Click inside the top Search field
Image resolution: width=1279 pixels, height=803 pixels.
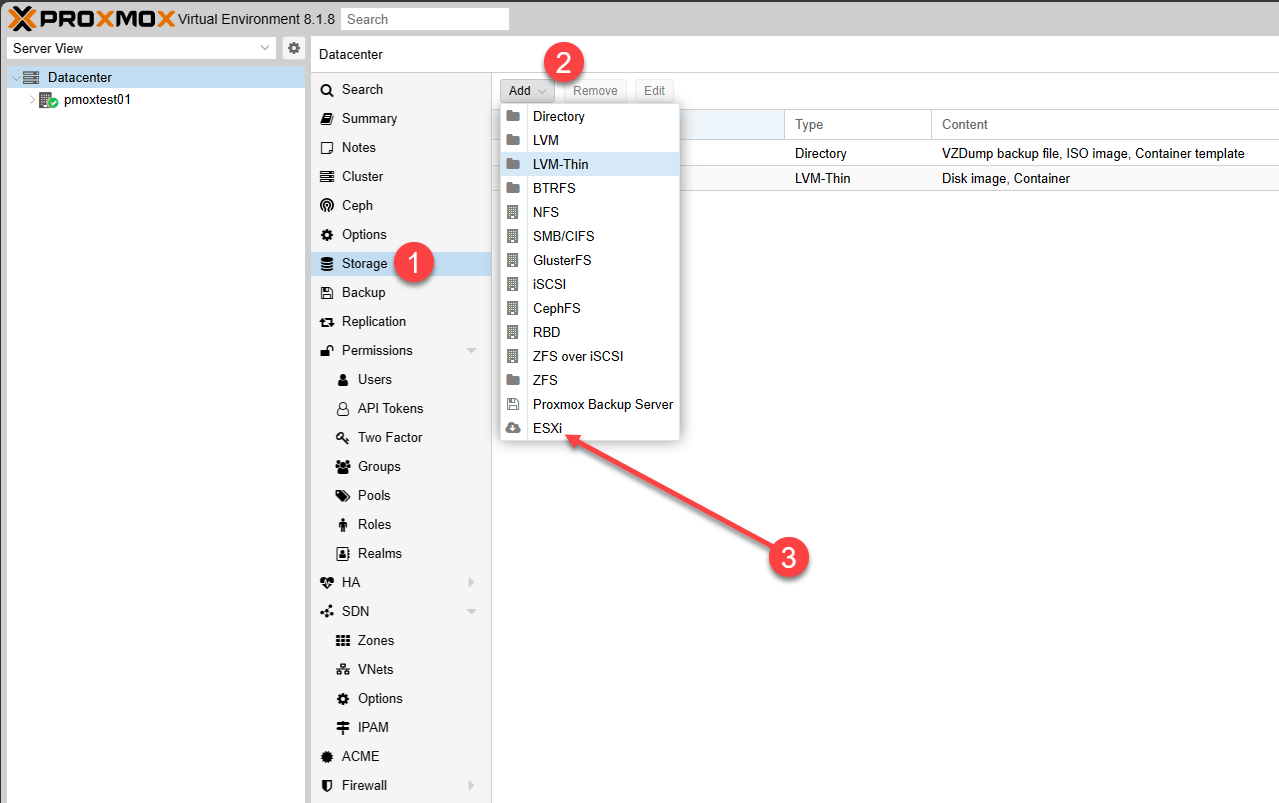point(424,18)
